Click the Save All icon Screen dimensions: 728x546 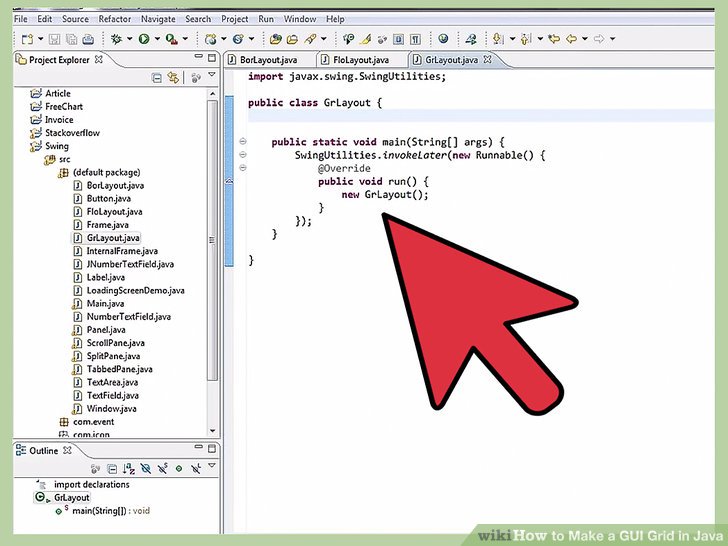point(72,39)
